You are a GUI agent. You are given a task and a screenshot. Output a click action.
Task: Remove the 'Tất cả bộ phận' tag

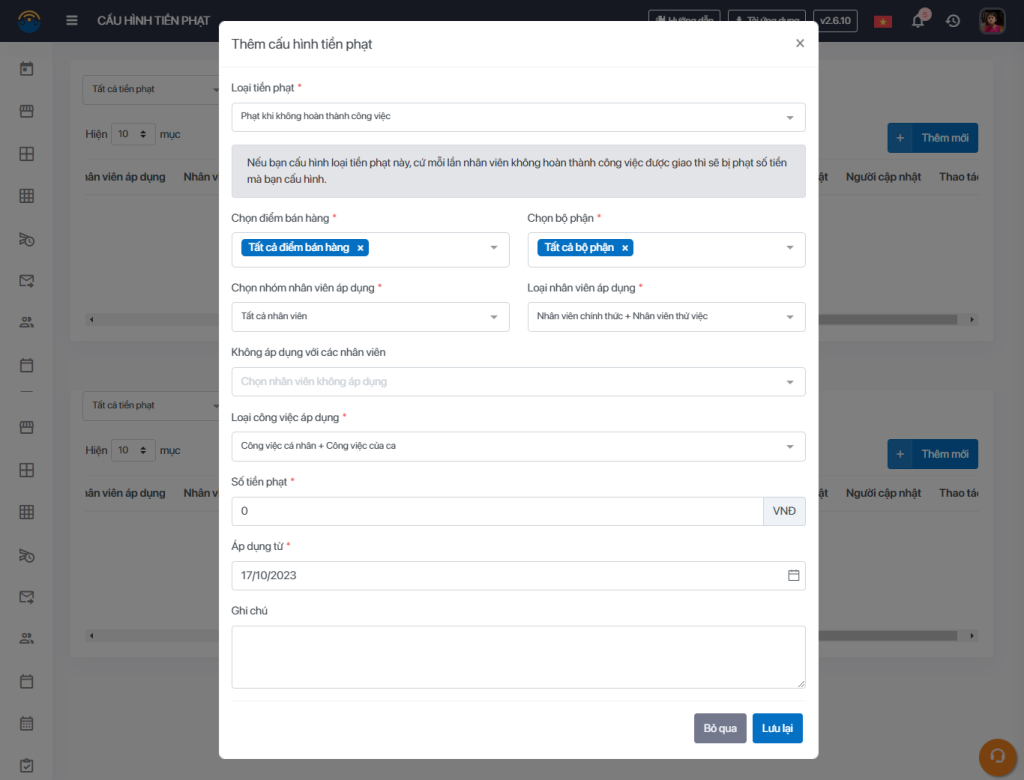625,248
